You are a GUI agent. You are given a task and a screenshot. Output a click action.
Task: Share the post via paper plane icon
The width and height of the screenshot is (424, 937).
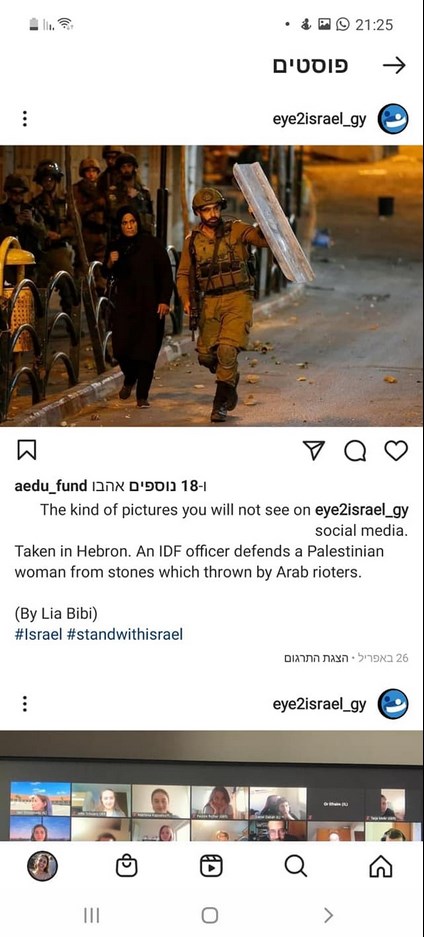pyautogui.click(x=314, y=451)
